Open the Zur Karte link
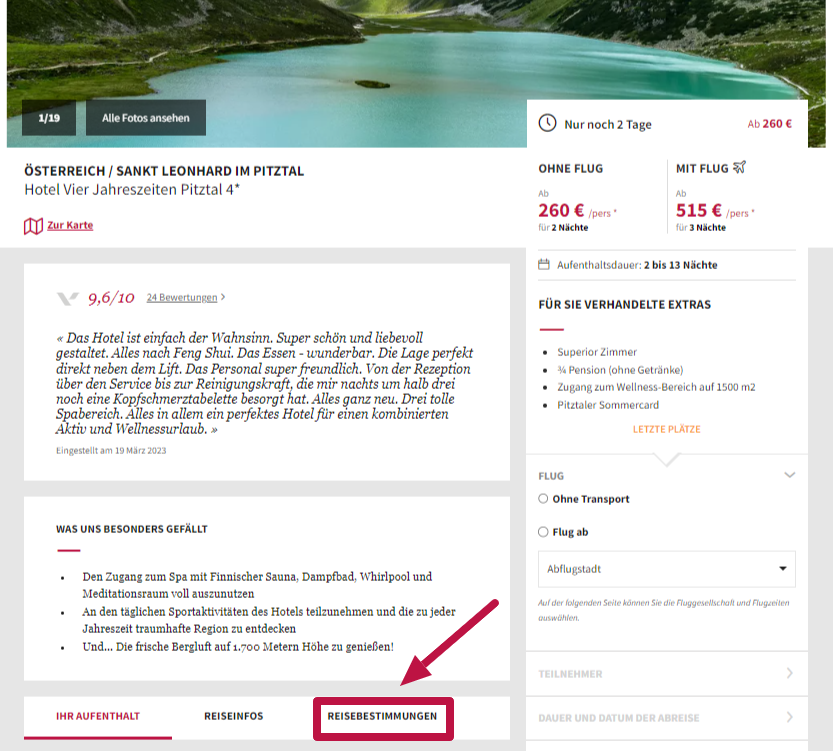Viewport: 833px width, 751px height. pos(70,226)
